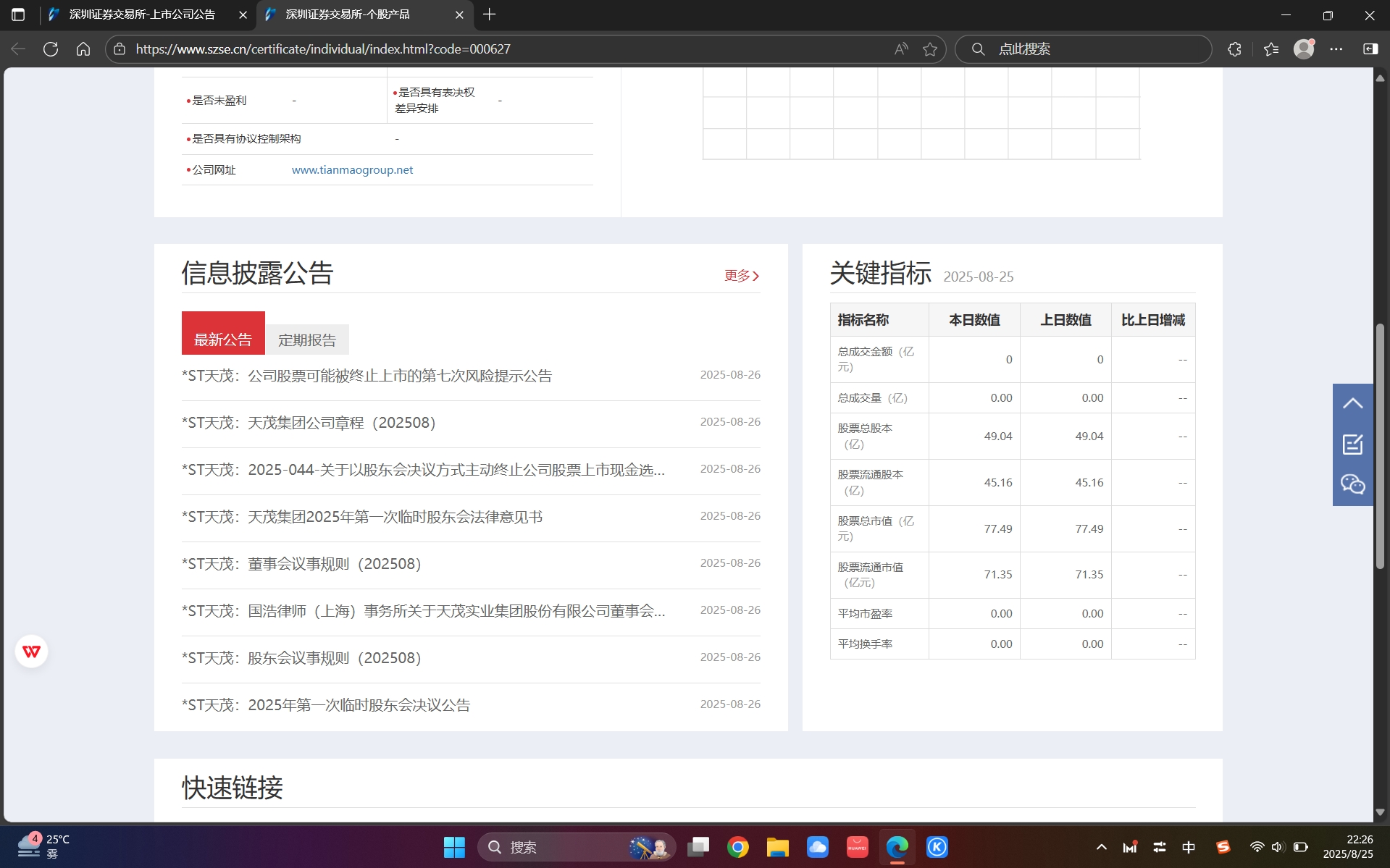
Task: Open browser profile avatar
Action: 1304,49
